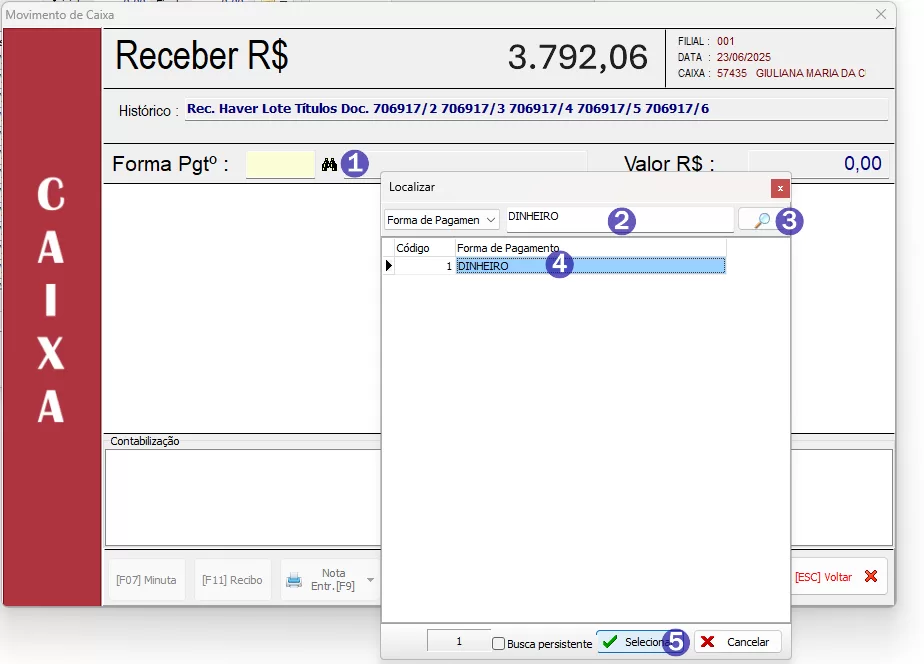Click the [F11] Recibo button
This screenshot has width=924, height=664.
[x=232, y=580]
